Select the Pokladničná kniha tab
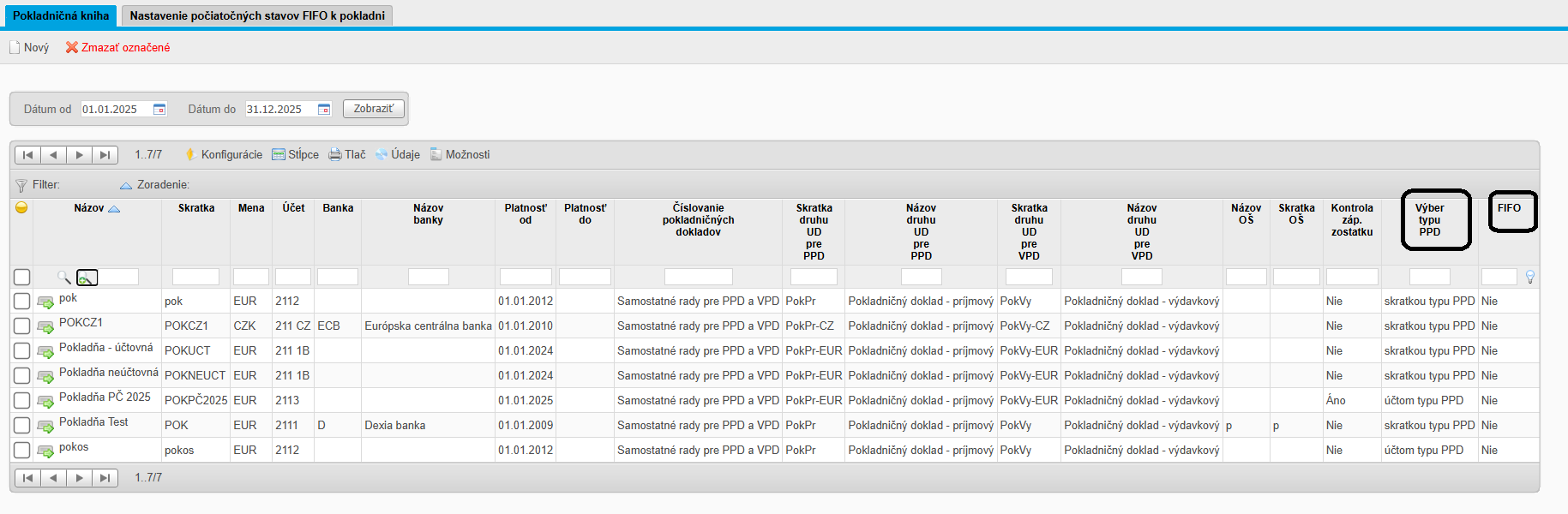1568x514 pixels. coord(61,15)
